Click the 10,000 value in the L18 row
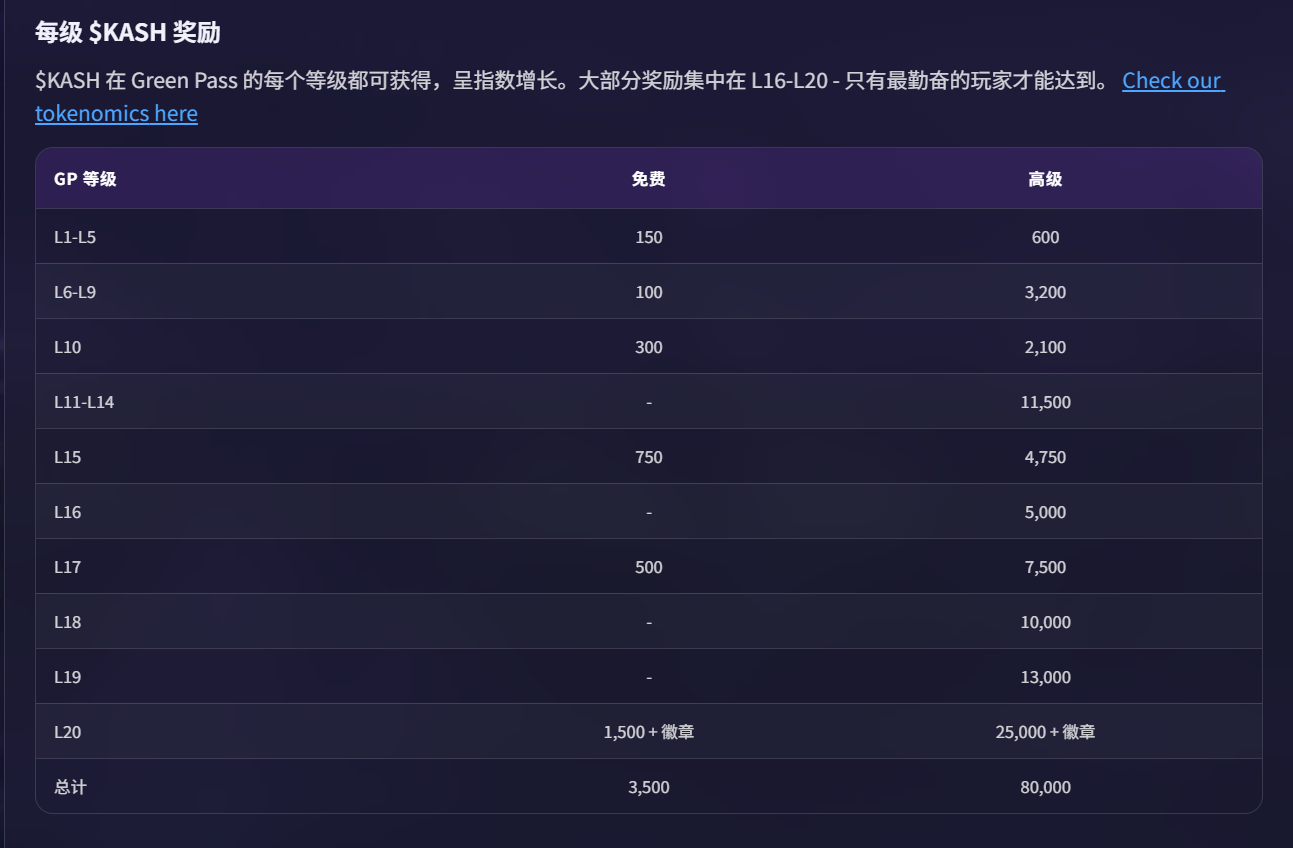 click(1045, 622)
